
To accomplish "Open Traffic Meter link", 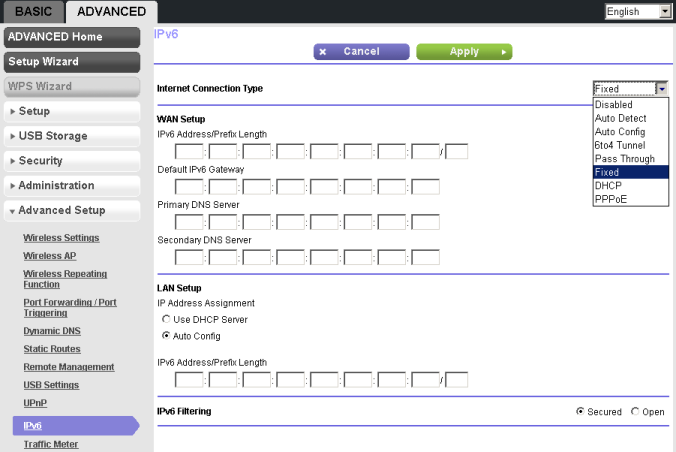I will tap(50, 444).
